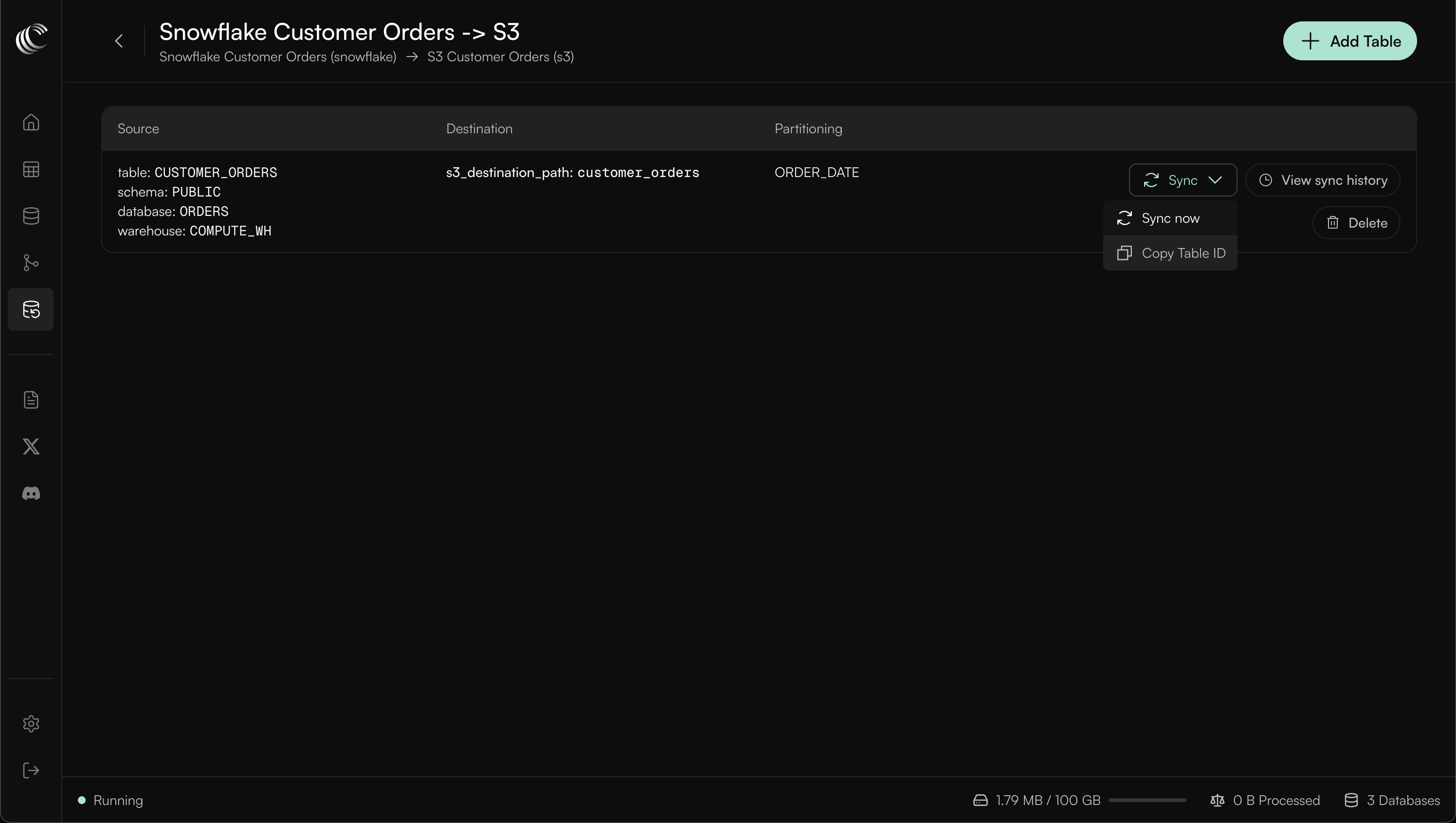Click the Snowflake Customer Orders (snowflake) subtitle
This screenshot has width=1456, height=823.
point(278,57)
